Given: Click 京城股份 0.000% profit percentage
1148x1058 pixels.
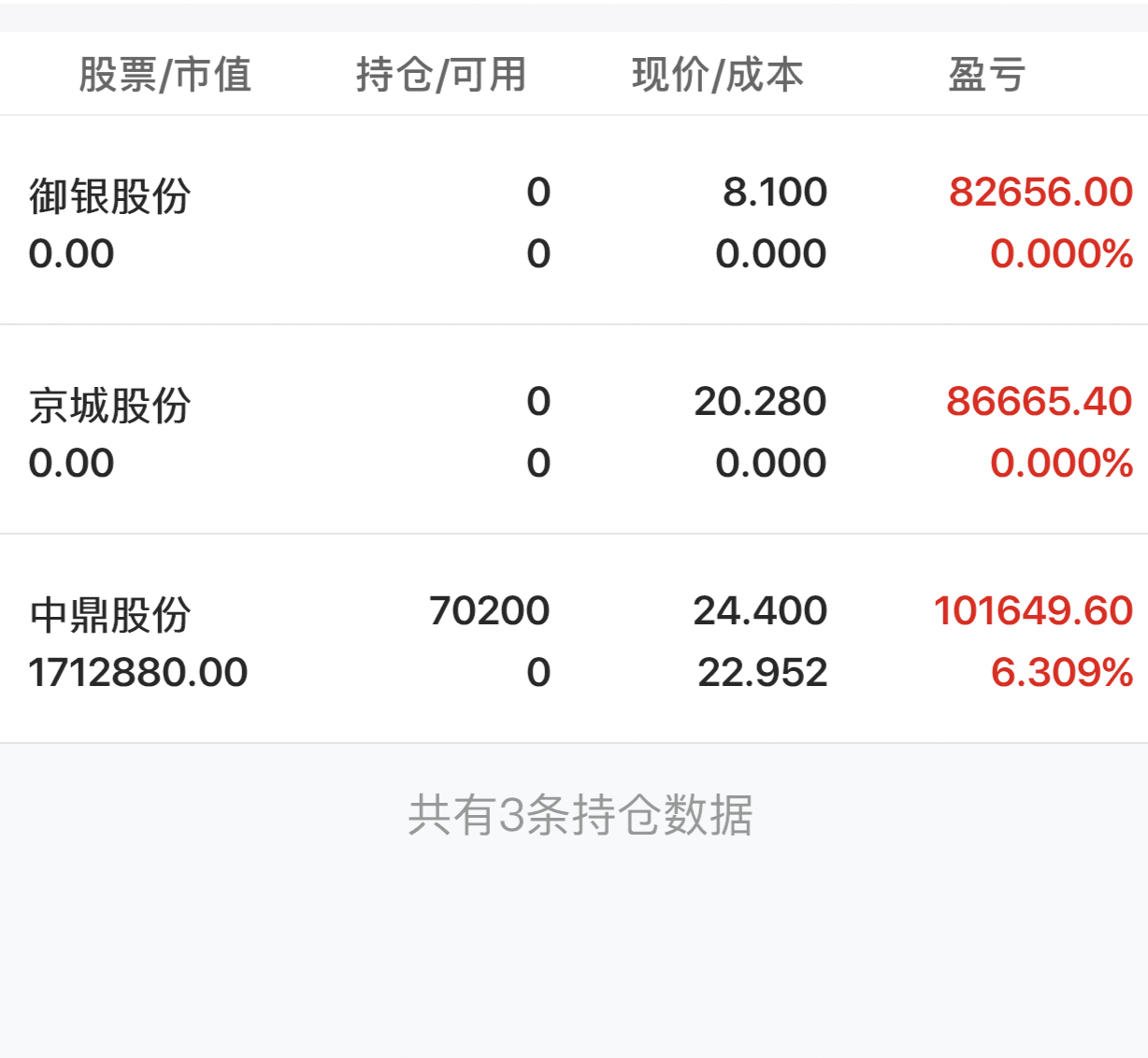Looking at the screenshot, I should click(1061, 464).
